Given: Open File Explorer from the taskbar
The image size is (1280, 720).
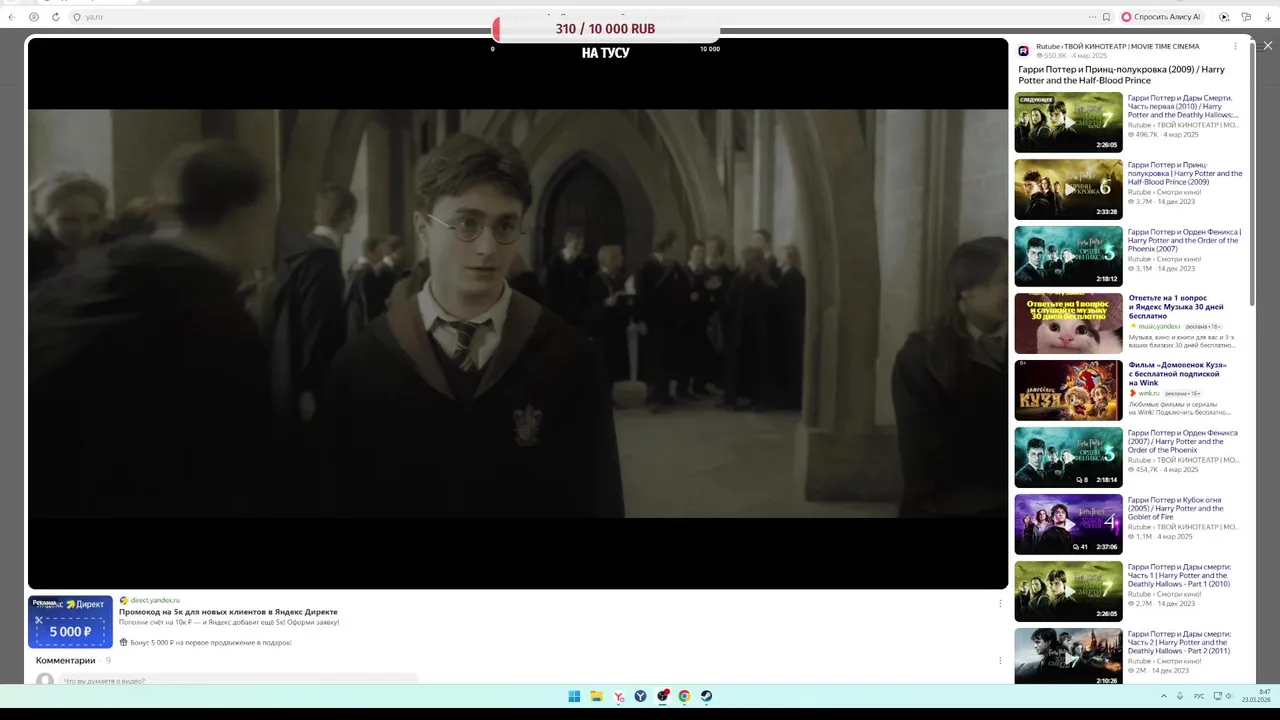Looking at the screenshot, I should [596, 696].
